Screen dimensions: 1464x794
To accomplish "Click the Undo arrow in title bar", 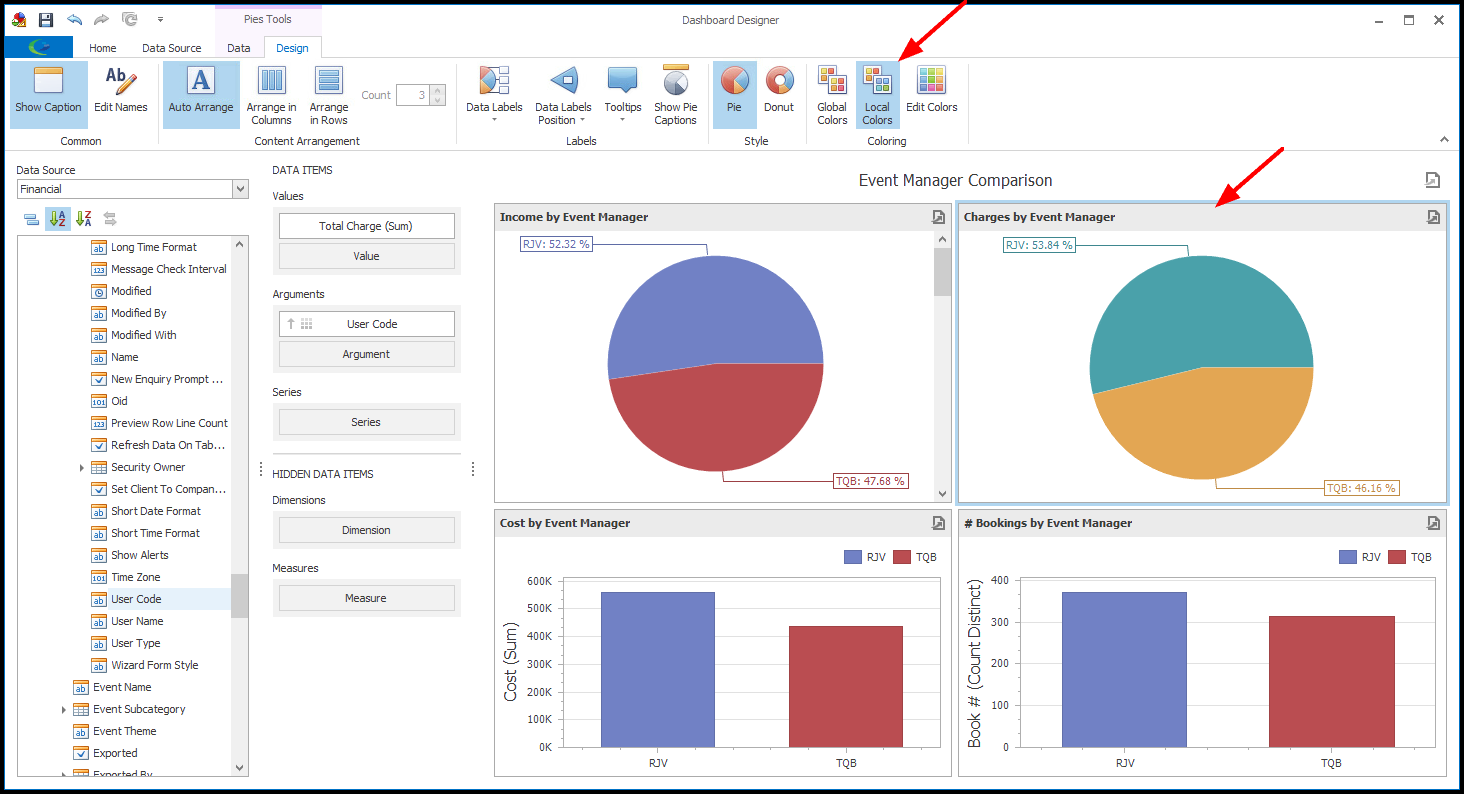I will point(74,20).
